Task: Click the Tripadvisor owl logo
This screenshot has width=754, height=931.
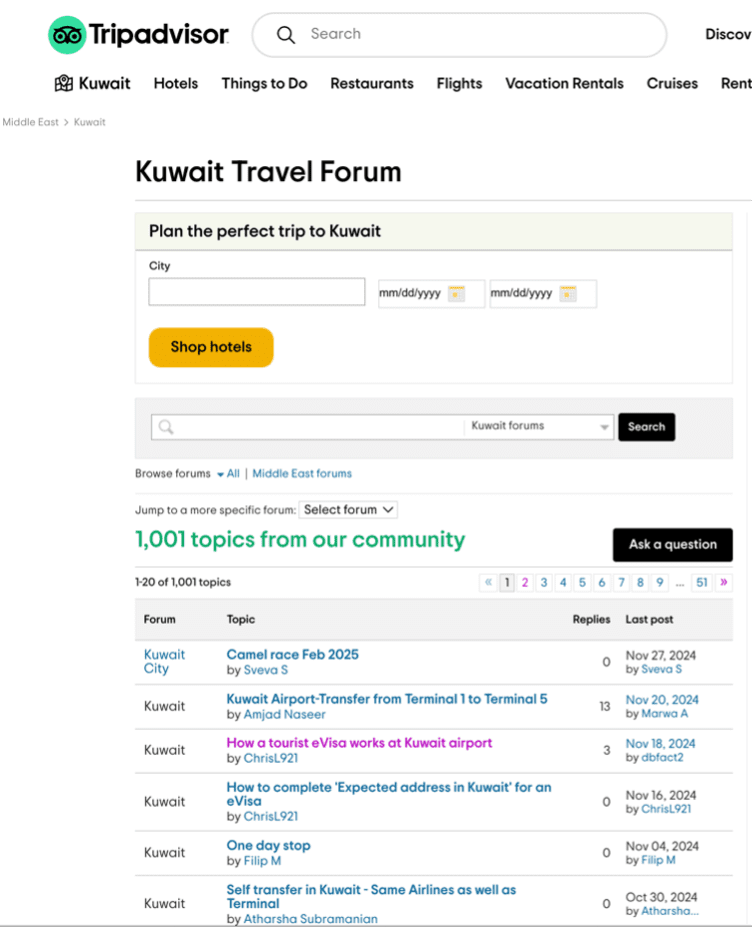Action: tap(67, 34)
